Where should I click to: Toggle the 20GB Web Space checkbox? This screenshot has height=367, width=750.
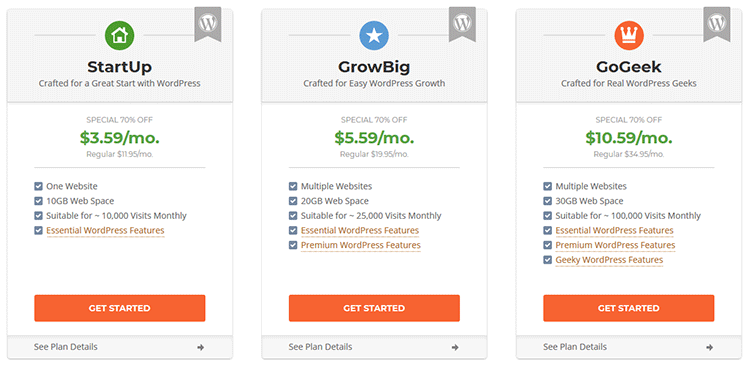tap(293, 201)
